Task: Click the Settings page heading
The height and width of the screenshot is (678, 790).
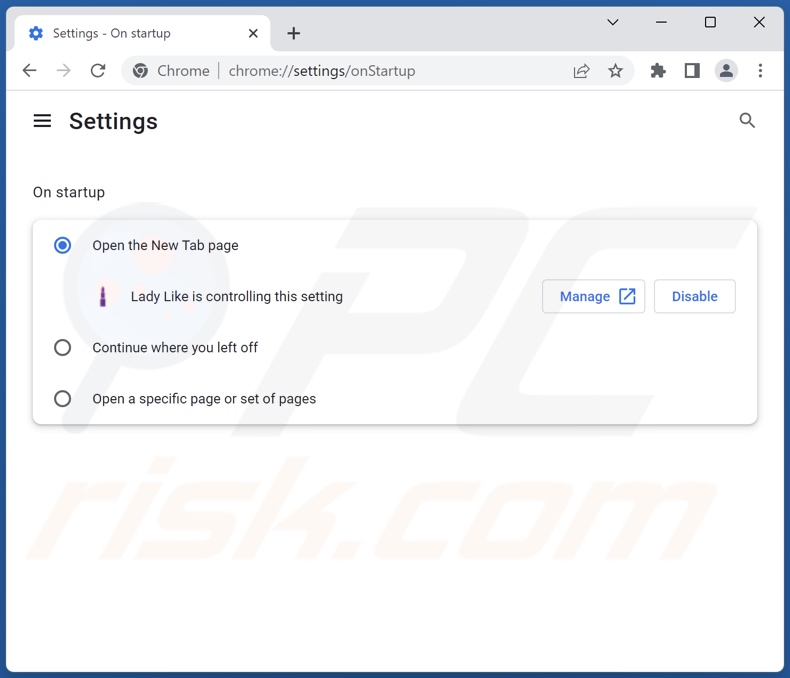Action: (113, 121)
